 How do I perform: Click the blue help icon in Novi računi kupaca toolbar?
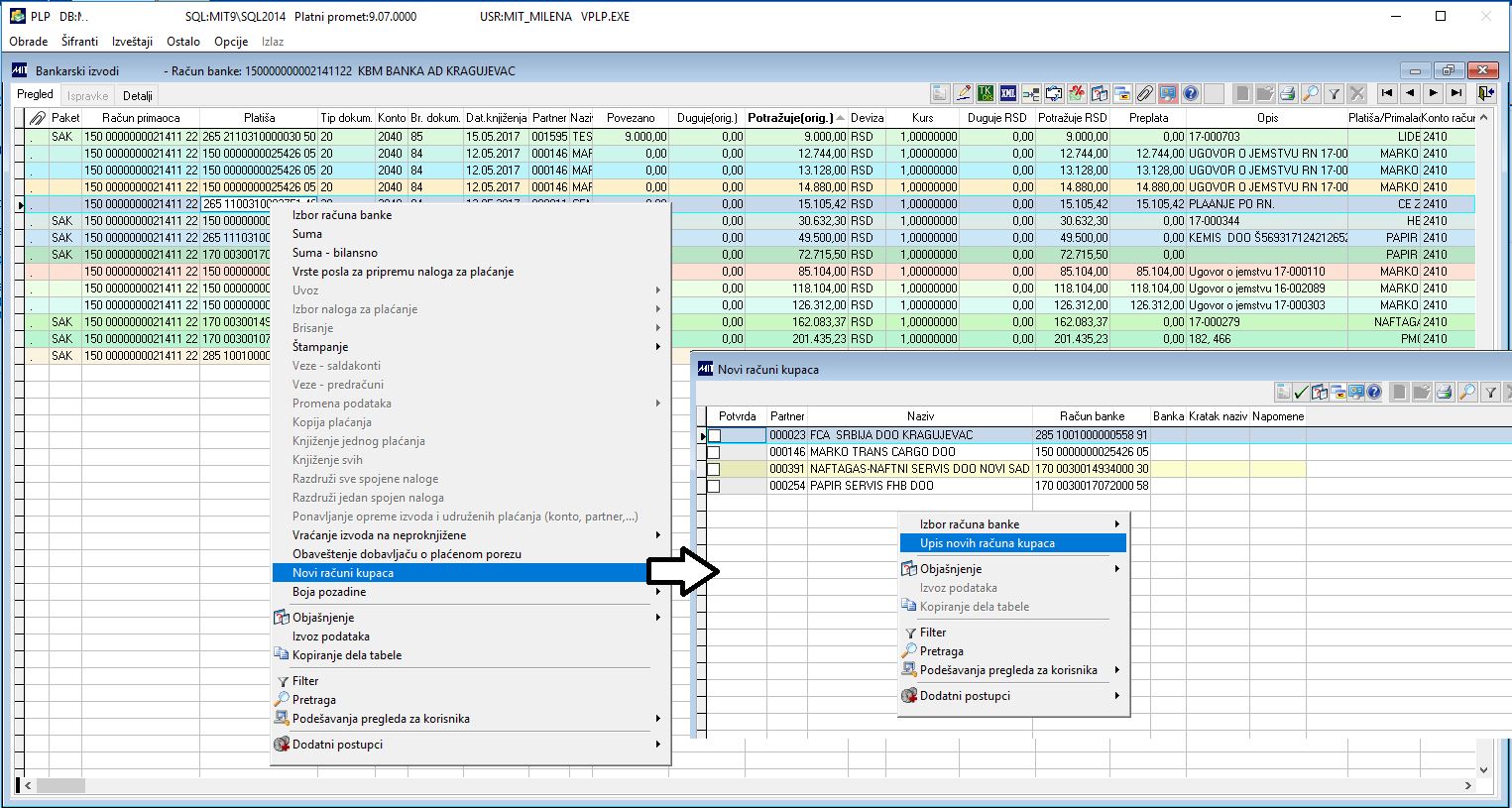(1374, 393)
